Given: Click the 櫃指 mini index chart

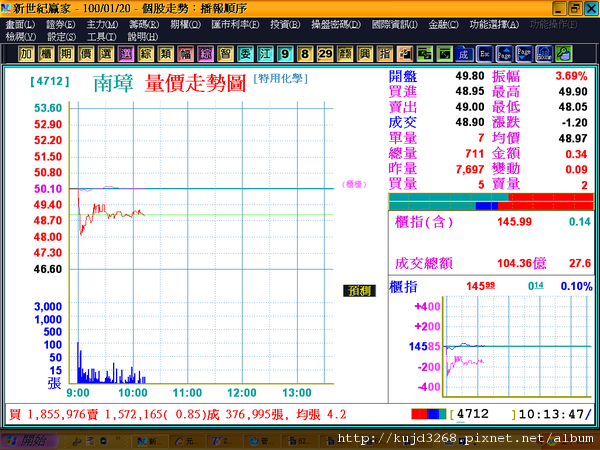Looking at the screenshot, I should [517, 347].
